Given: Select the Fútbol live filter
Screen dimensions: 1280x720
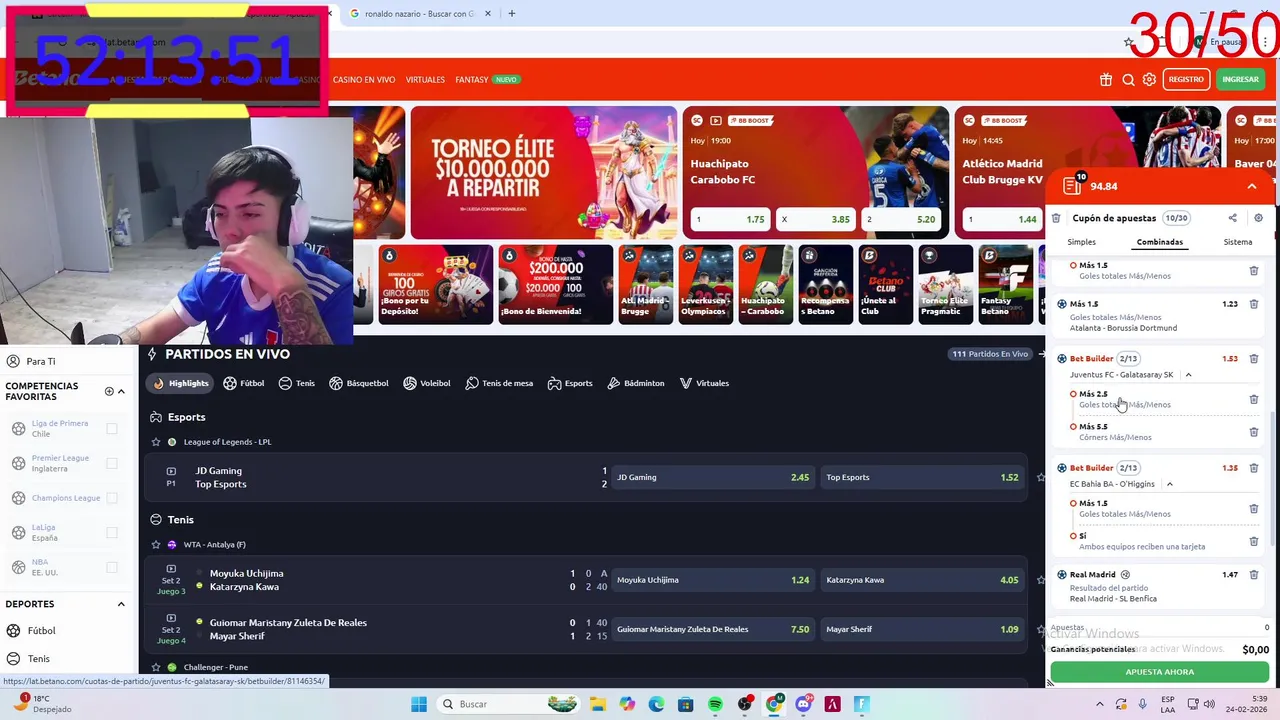Looking at the screenshot, I should tap(244, 383).
